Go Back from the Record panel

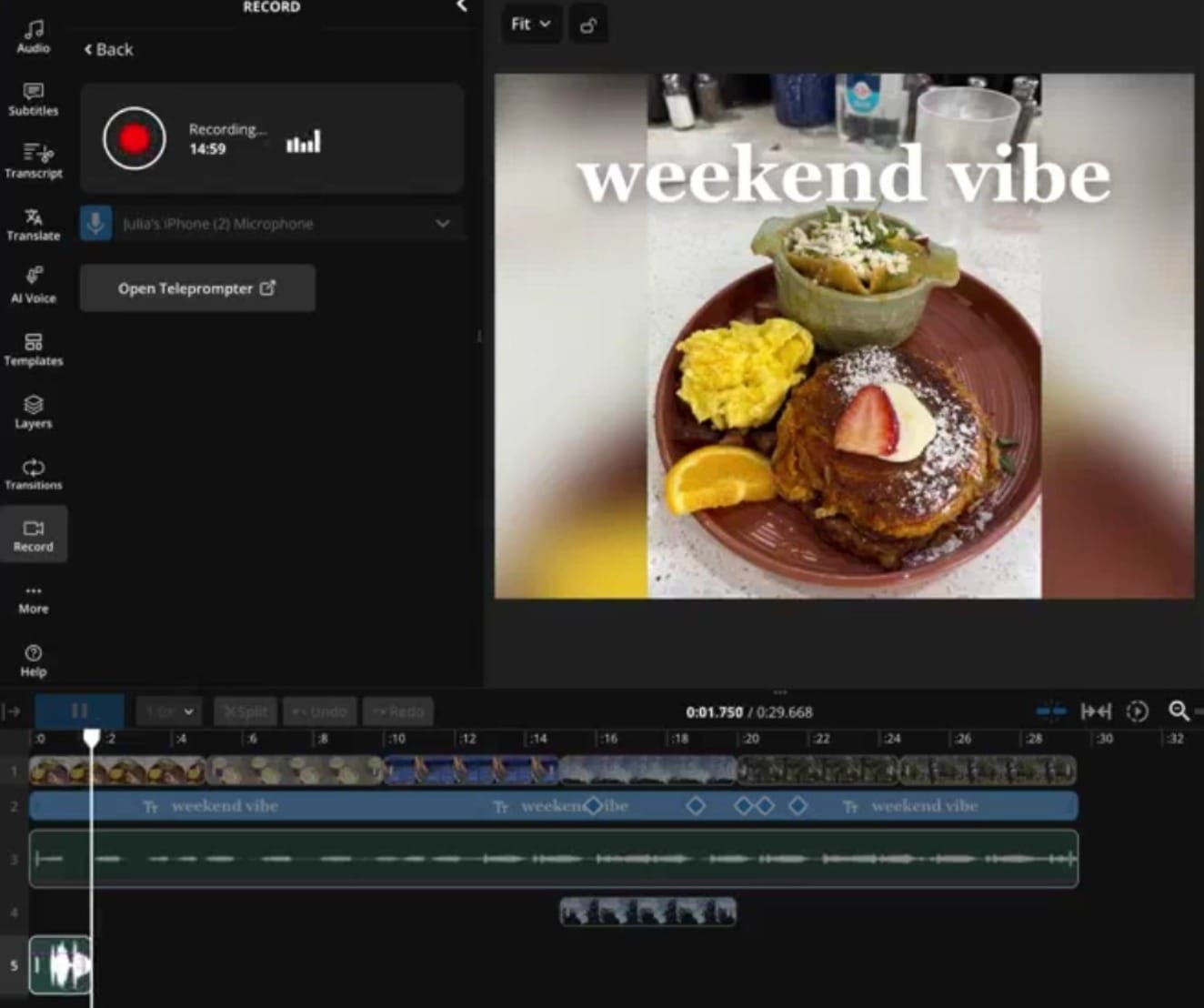click(108, 50)
